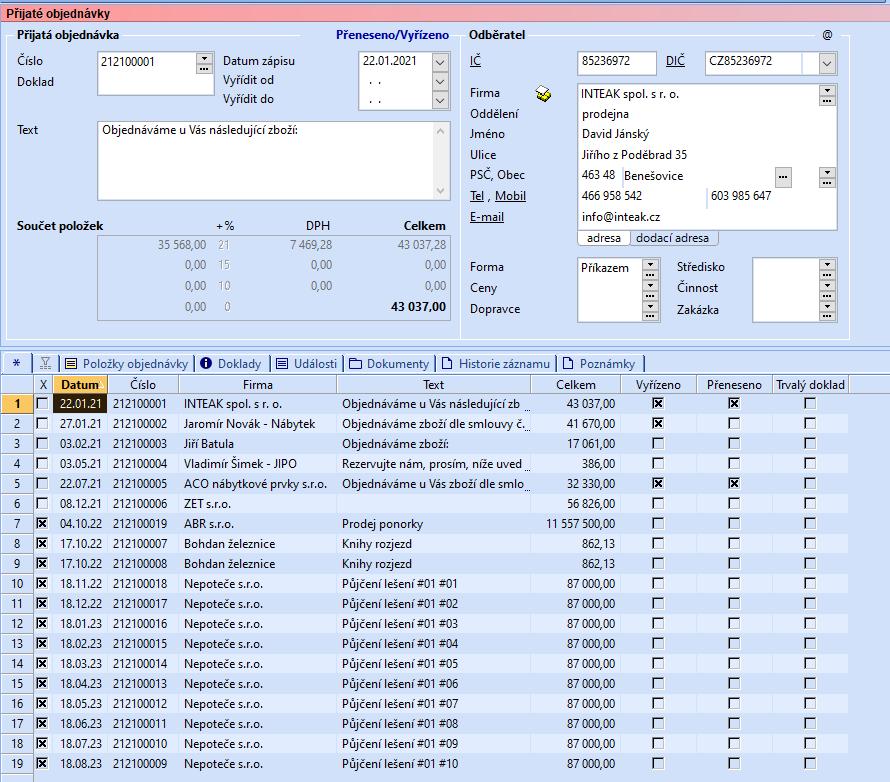
Task: Click into the order Text field
Action: click(266, 161)
